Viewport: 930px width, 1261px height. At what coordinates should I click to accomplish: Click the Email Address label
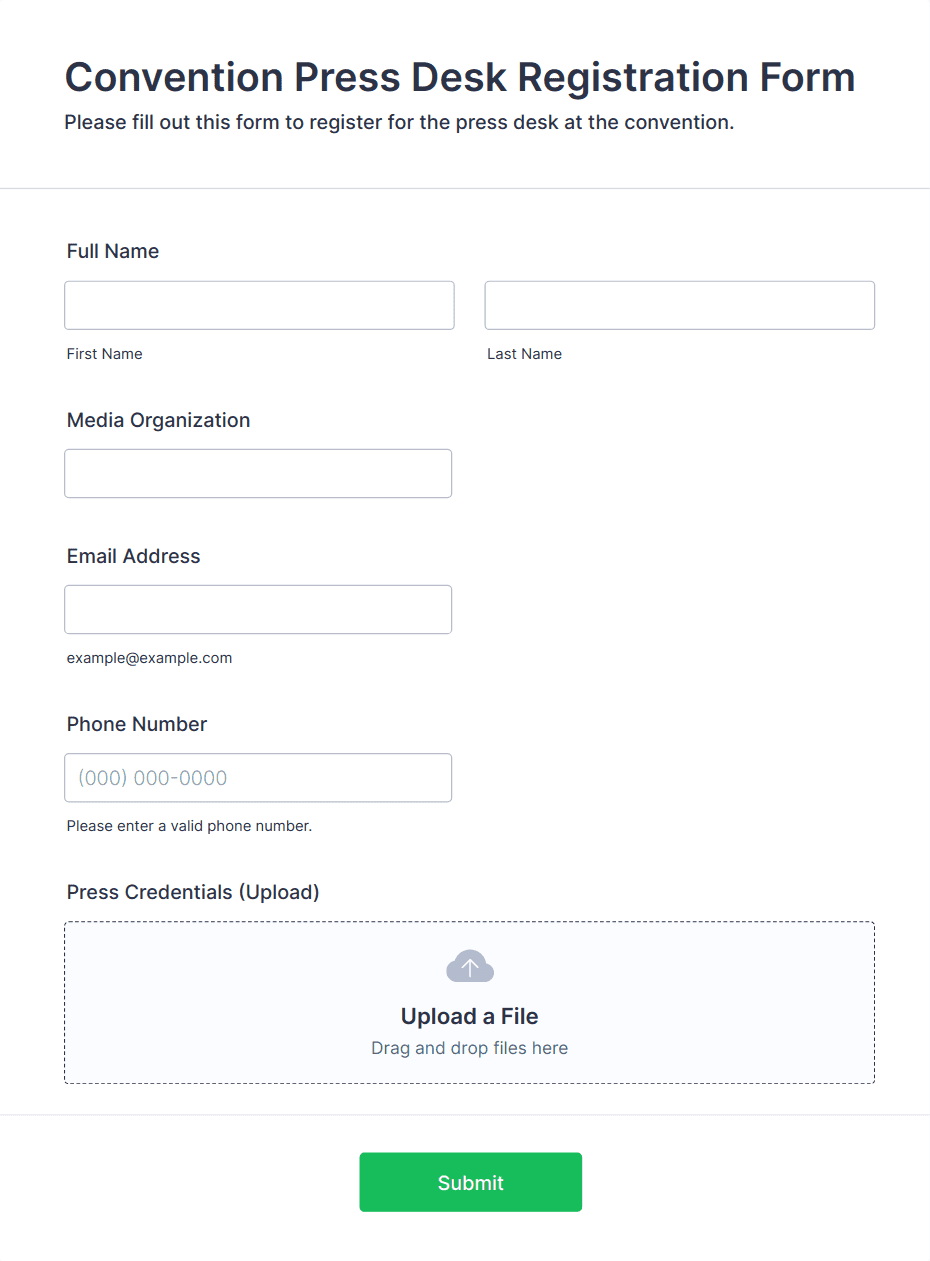pos(133,556)
